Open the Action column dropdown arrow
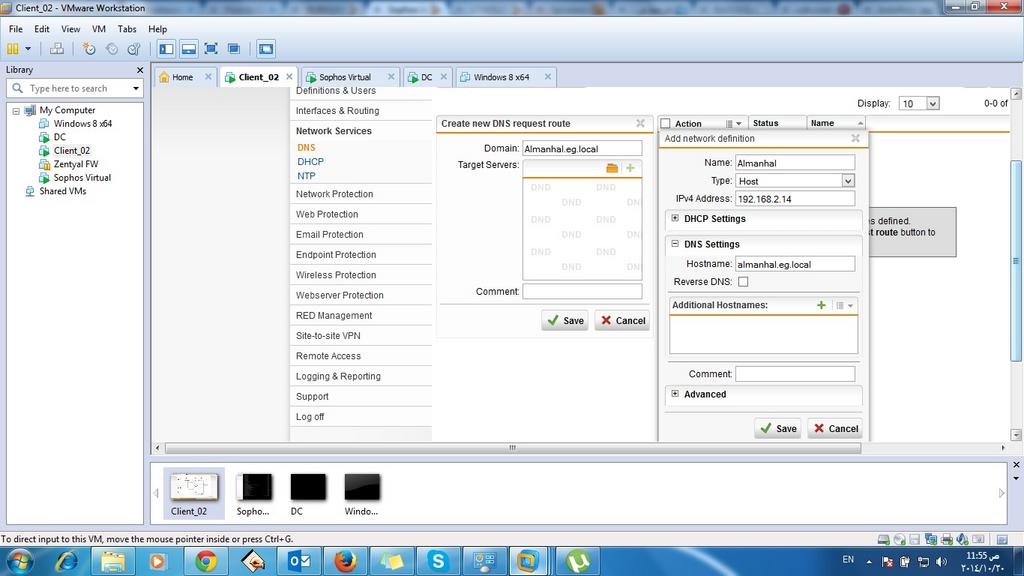Screen dimensions: 1024x576 (739, 123)
